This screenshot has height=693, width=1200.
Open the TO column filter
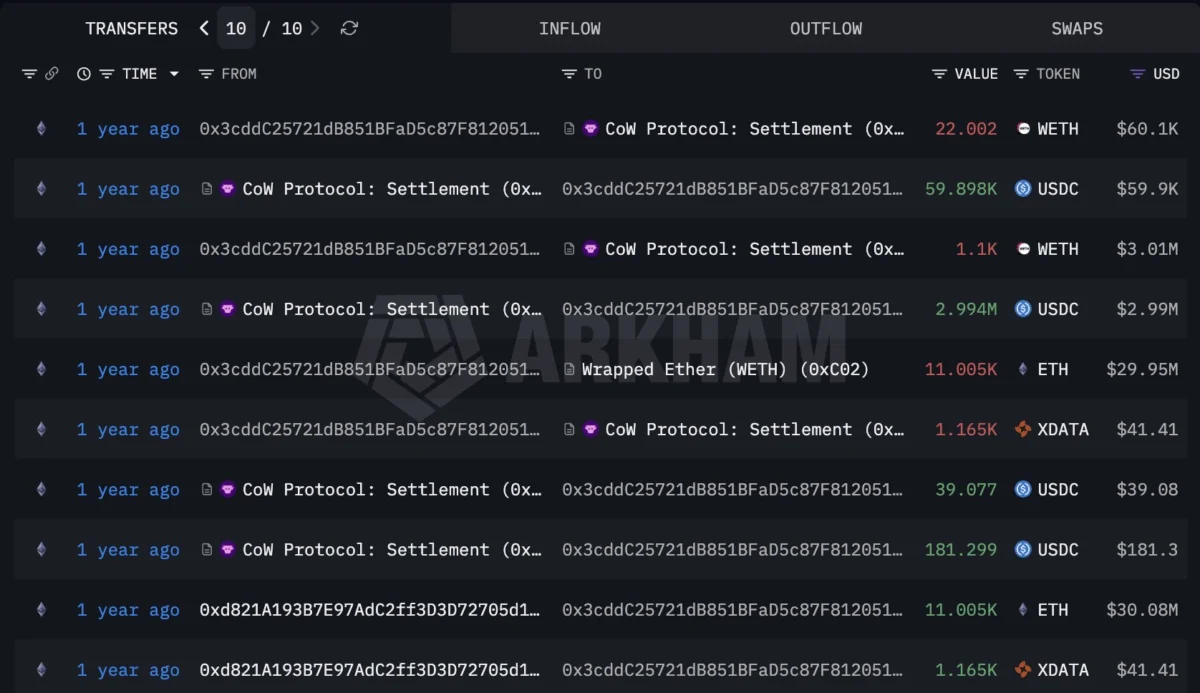coord(569,74)
